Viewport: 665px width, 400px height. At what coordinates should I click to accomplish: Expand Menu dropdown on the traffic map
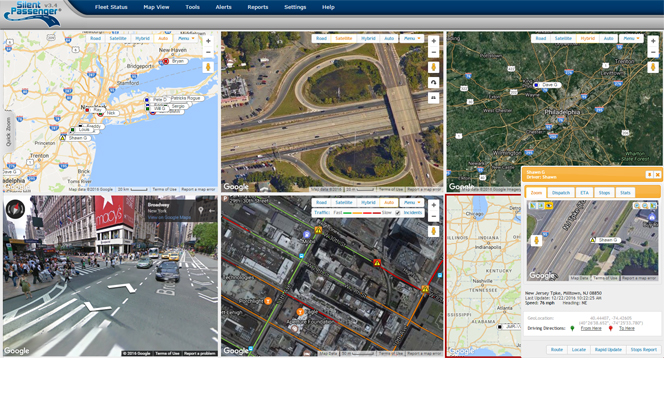[x=411, y=202]
